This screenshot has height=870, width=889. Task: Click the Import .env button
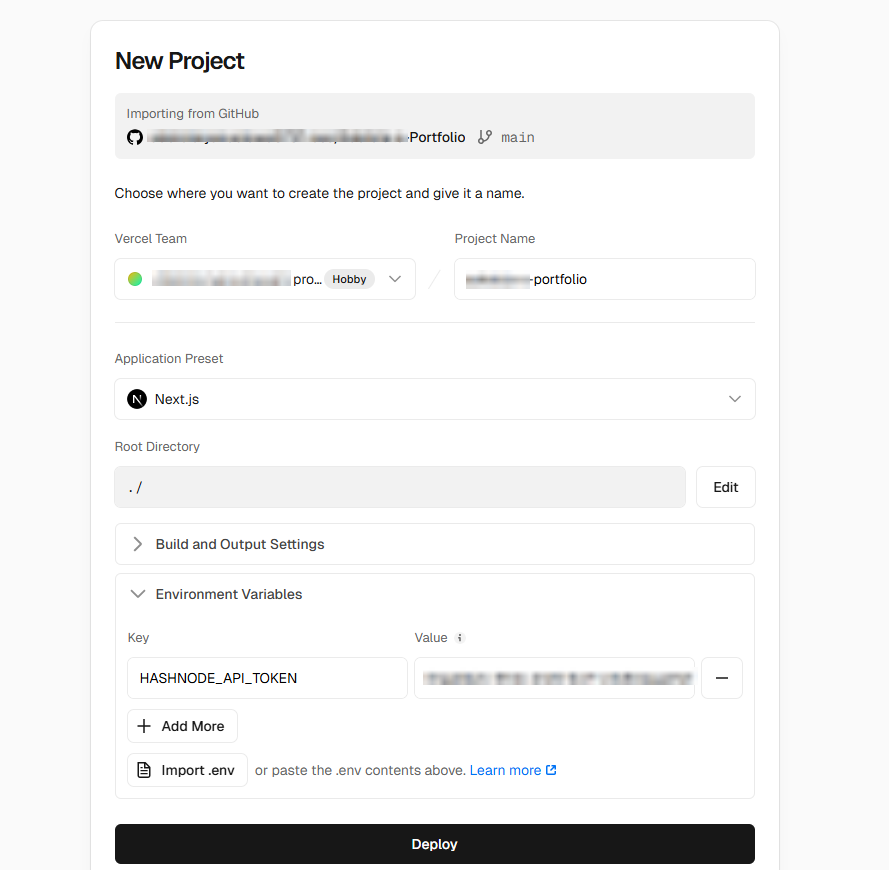pos(187,770)
